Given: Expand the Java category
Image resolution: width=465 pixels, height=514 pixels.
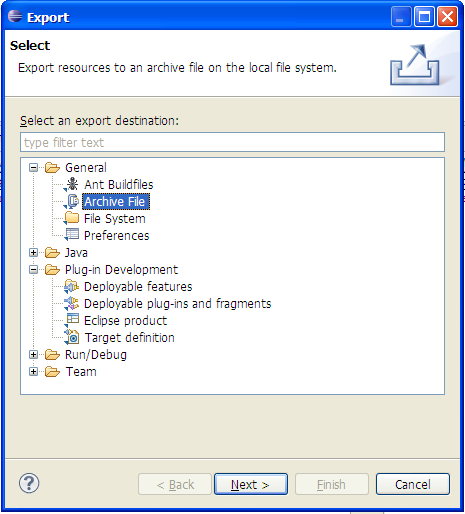Looking at the screenshot, I should (33, 252).
